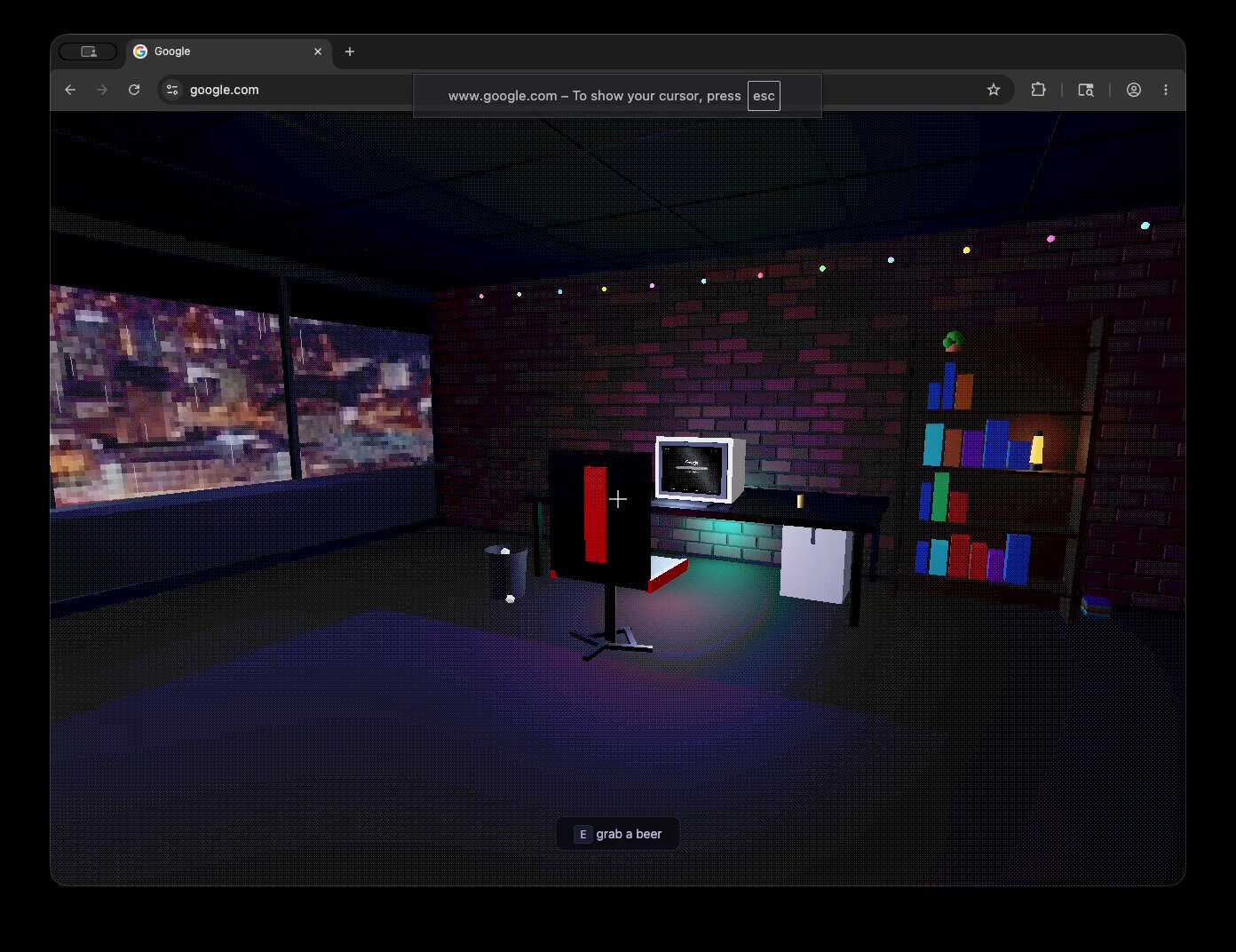
Task: Open the Extensions puzzle icon
Action: [x=1038, y=90]
